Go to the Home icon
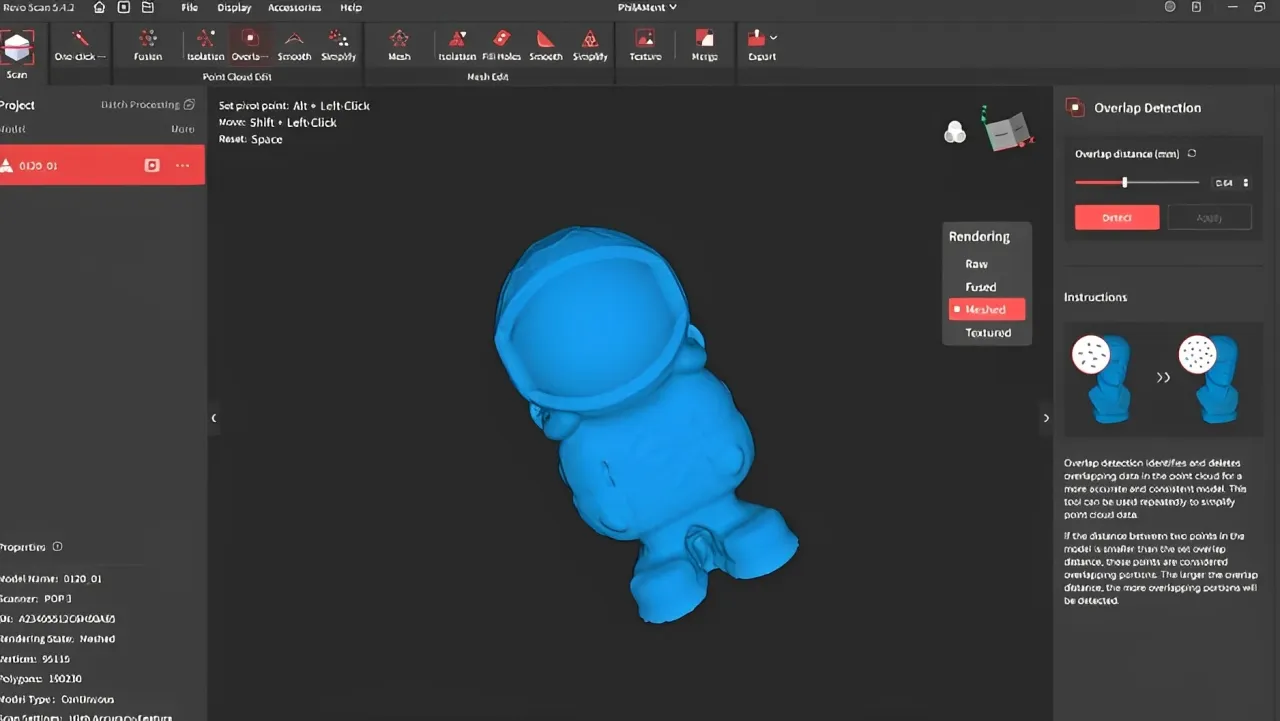 (x=99, y=7)
